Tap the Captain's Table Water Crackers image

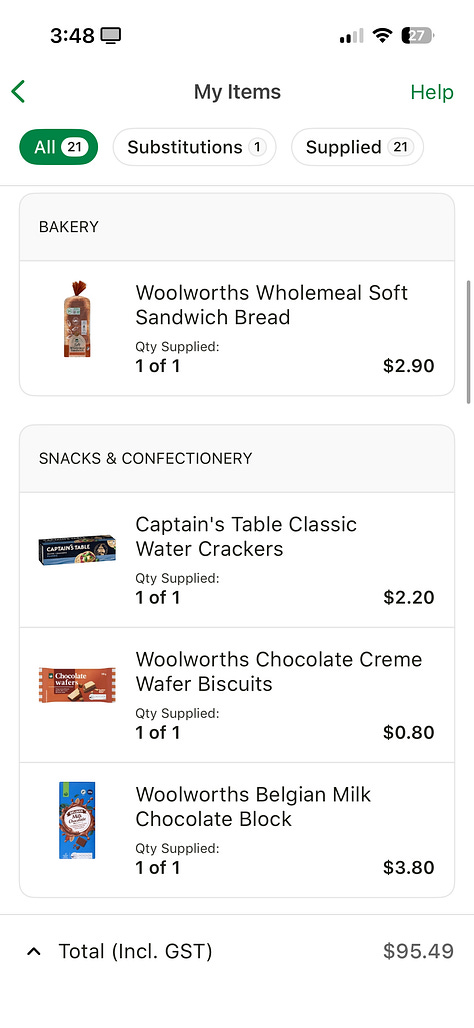[x=77, y=549]
